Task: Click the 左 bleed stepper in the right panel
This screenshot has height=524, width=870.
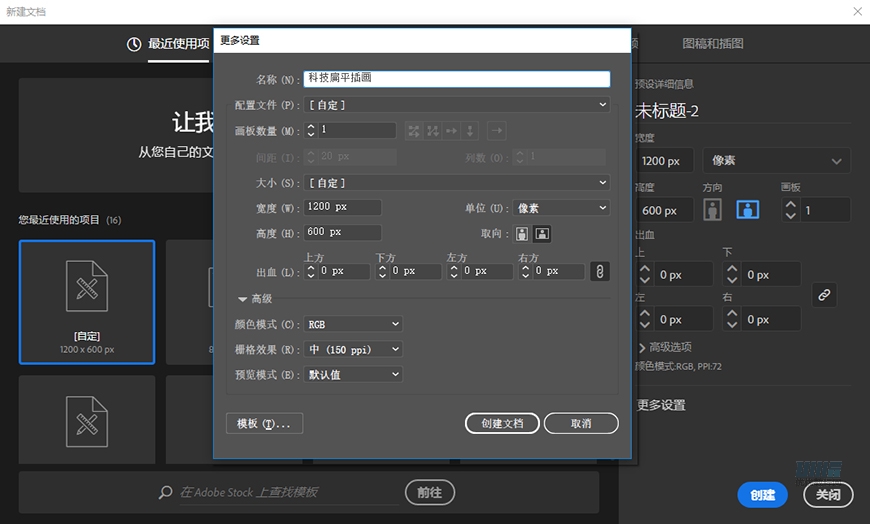Action: pos(645,319)
